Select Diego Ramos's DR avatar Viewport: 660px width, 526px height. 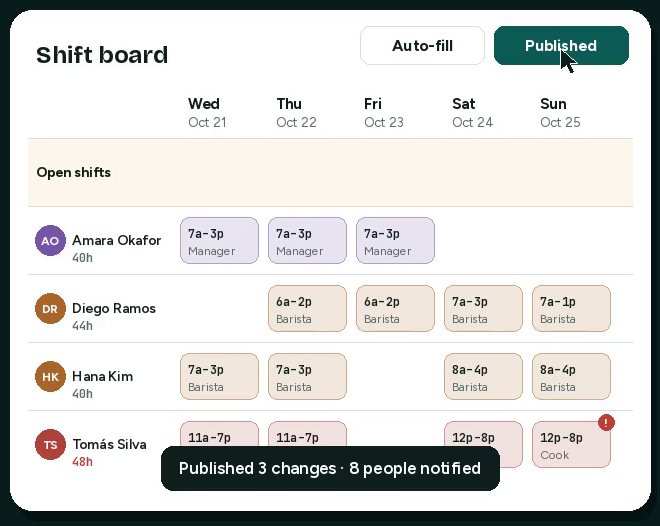pyautogui.click(x=50, y=308)
